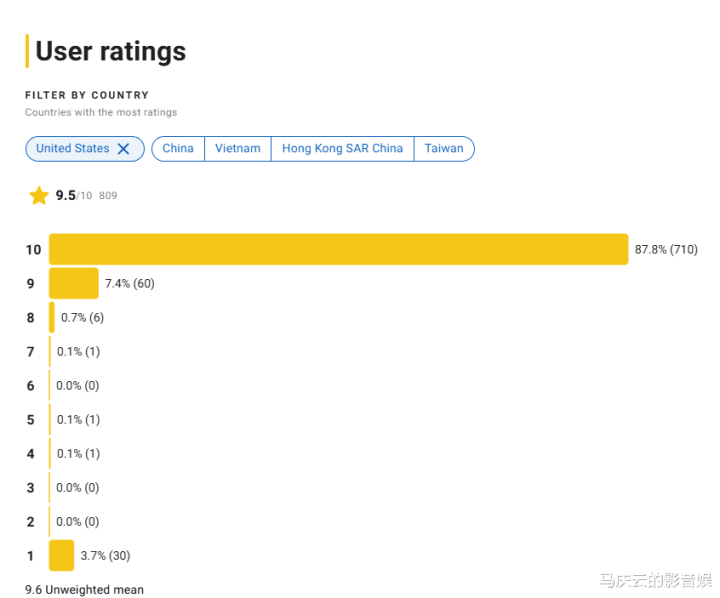Click the User ratings heading
This screenshot has width=720, height=598.
pyautogui.click(x=111, y=51)
